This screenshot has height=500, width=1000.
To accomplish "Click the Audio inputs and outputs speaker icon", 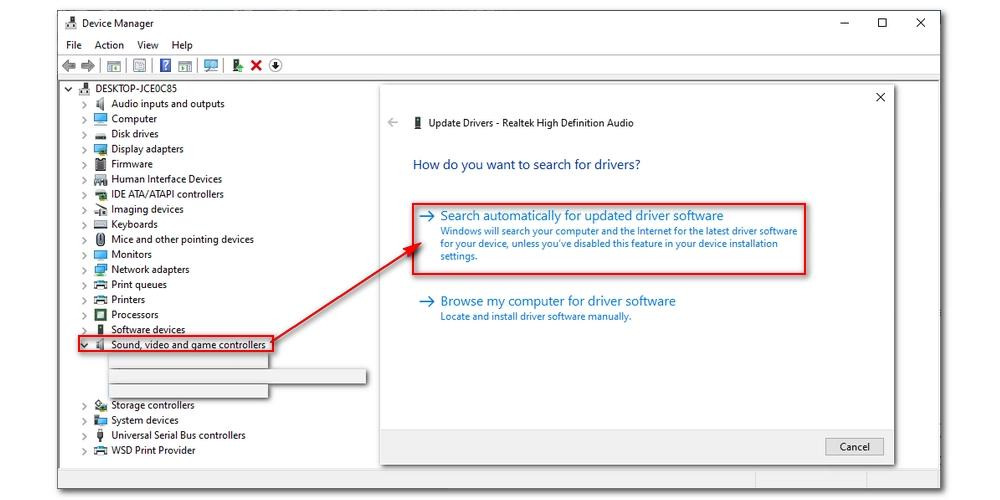I will (x=100, y=103).
